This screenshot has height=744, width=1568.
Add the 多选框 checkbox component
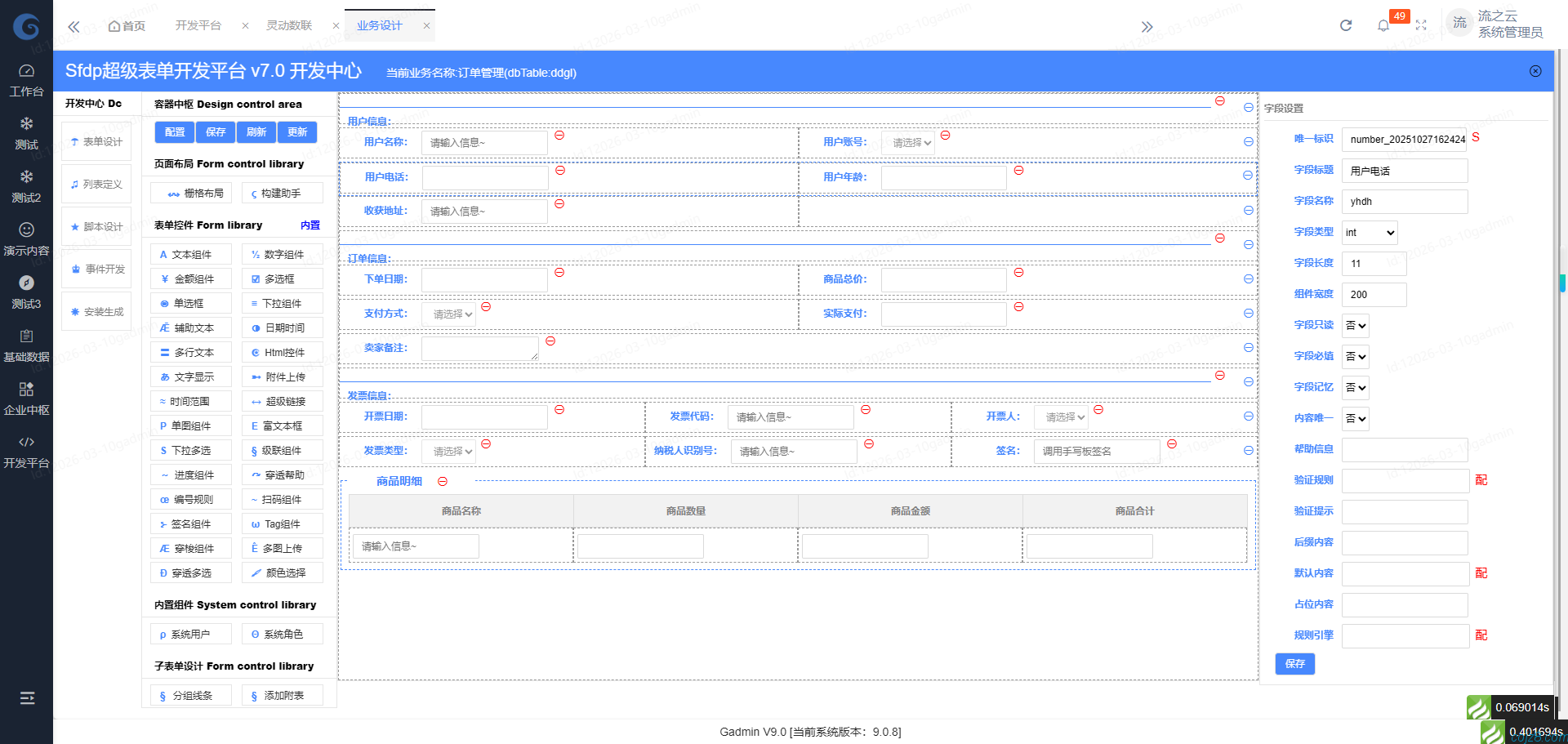click(x=282, y=278)
